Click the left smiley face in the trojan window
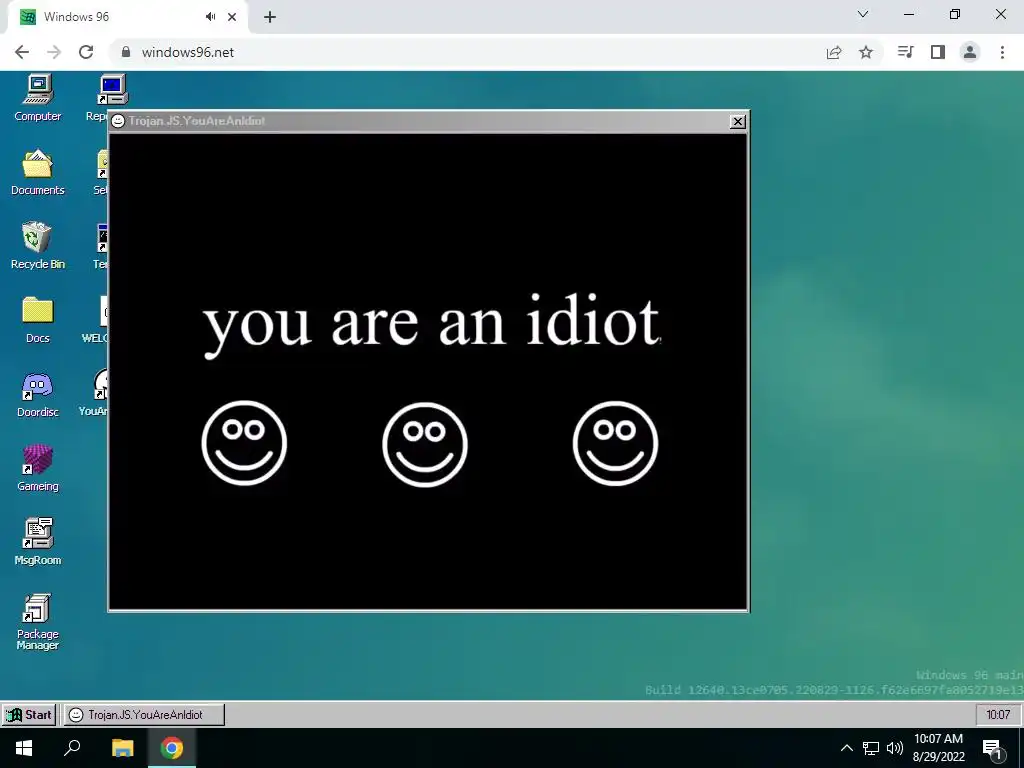The width and height of the screenshot is (1024, 768). [x=244, y=443]
